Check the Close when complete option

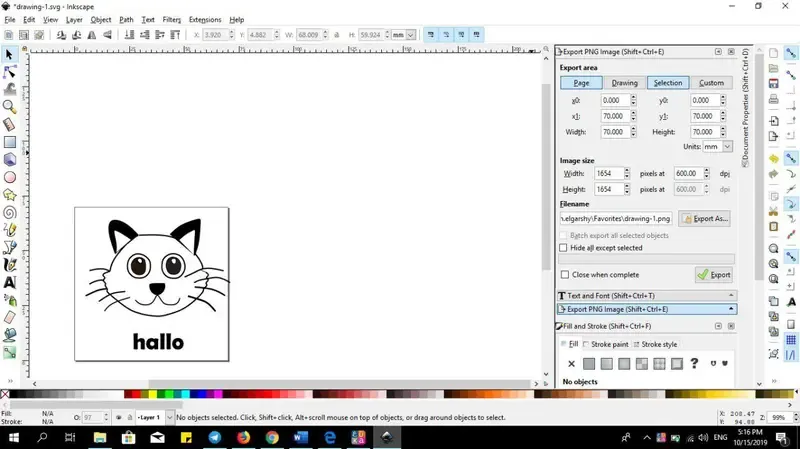pos(564,274)
